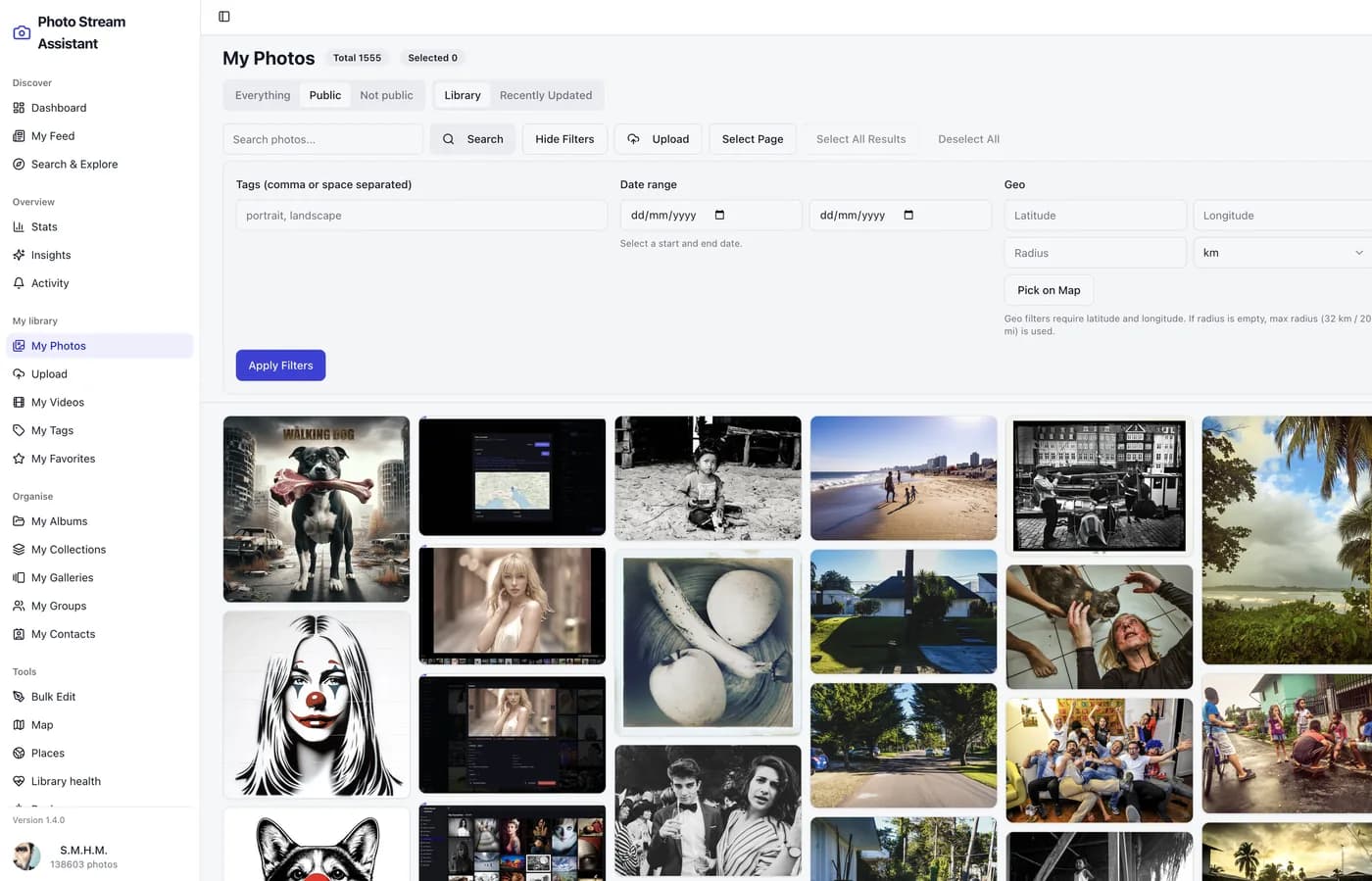Click the My Collections layers icon
1372x881 pixels.
point(19,550)
